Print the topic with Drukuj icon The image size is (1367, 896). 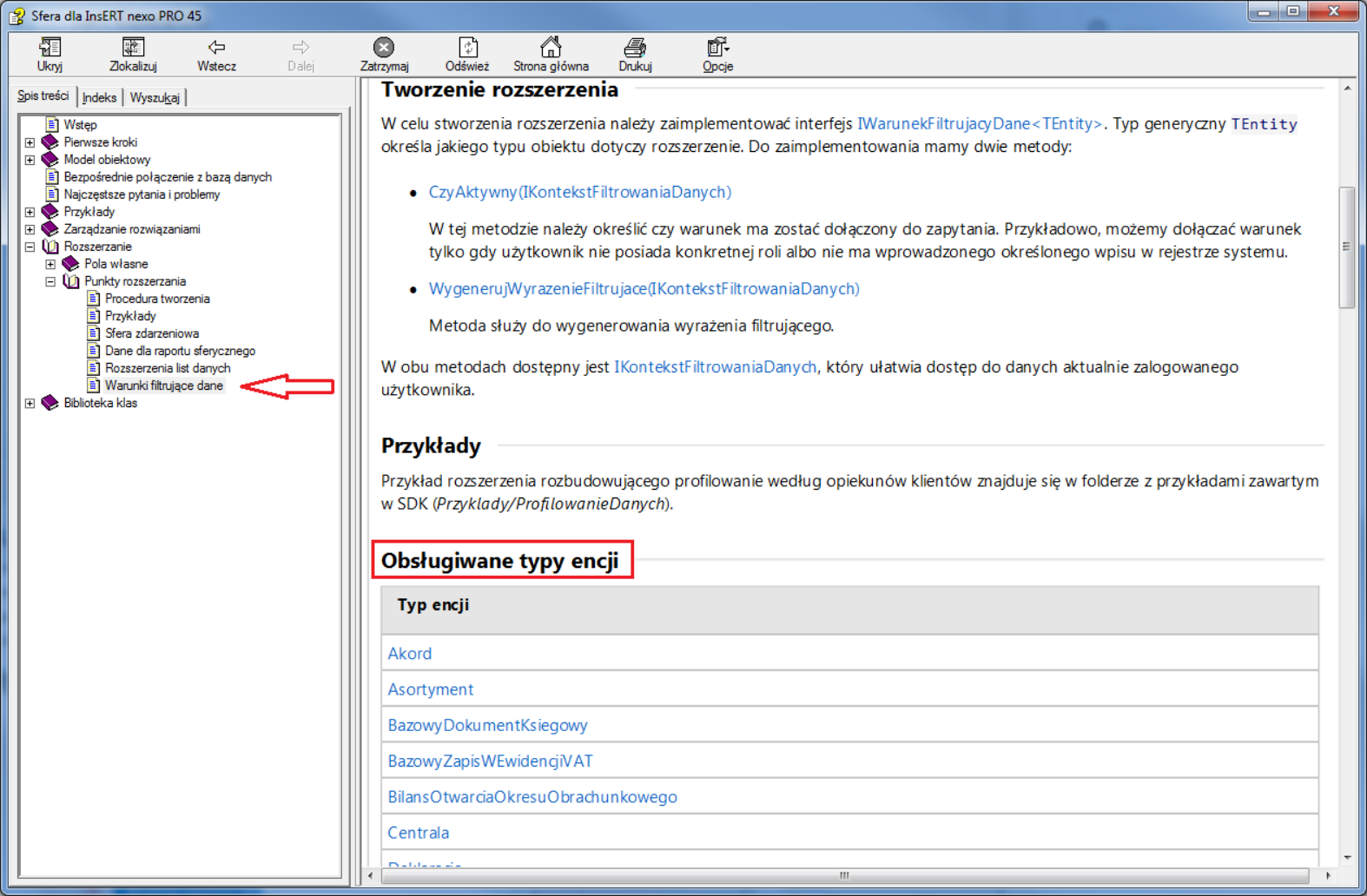[x=635, y=47]
